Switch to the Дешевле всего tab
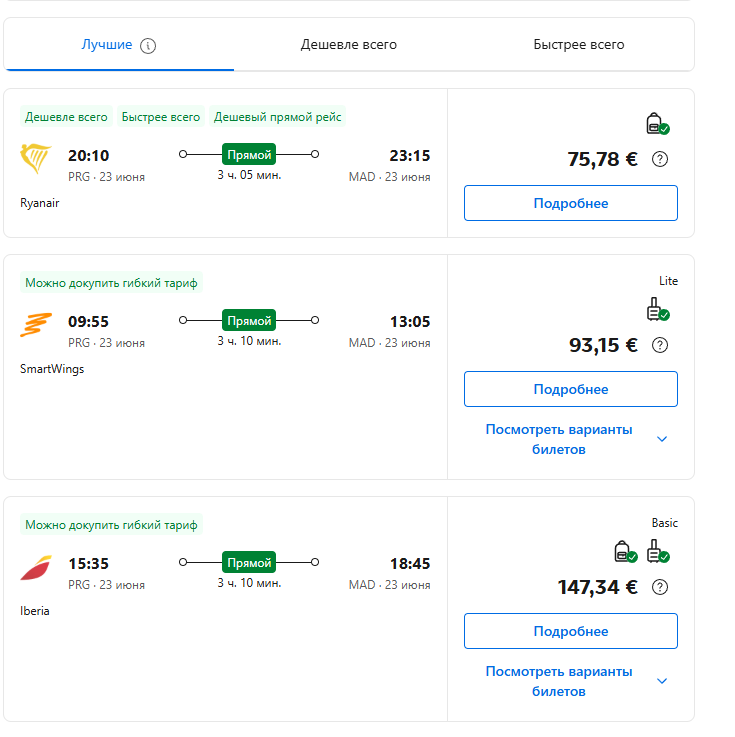This screenshot has height=737, width=735. [349, 45]
